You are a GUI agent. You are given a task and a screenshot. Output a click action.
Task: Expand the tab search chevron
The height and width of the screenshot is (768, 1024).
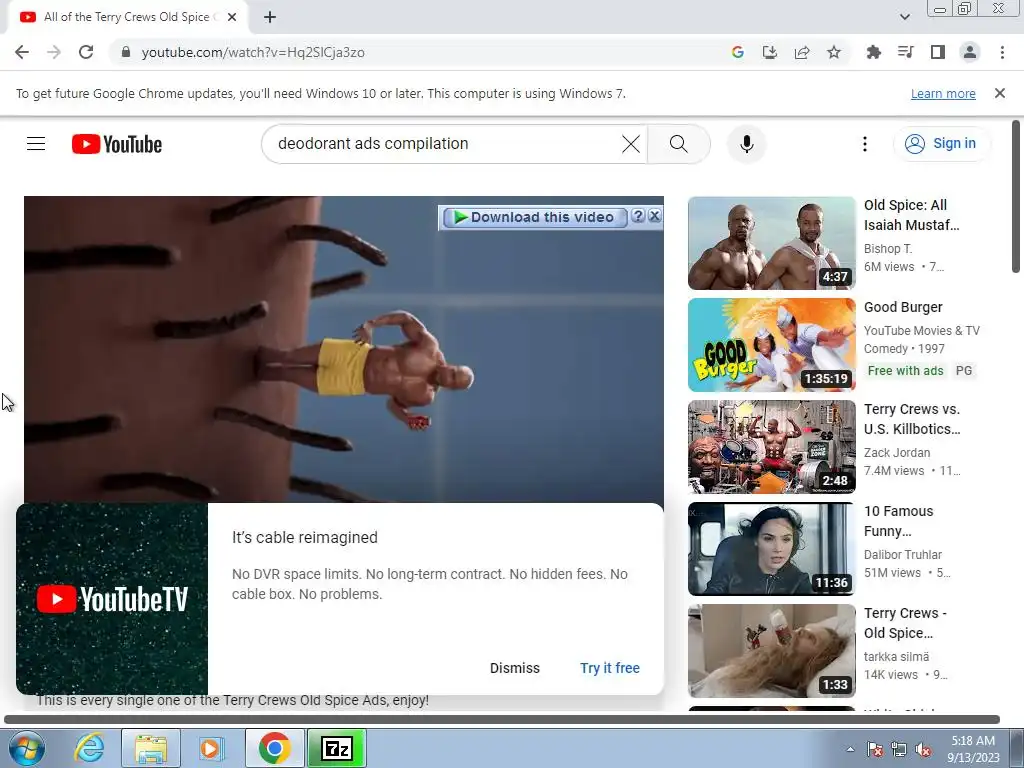904,17
